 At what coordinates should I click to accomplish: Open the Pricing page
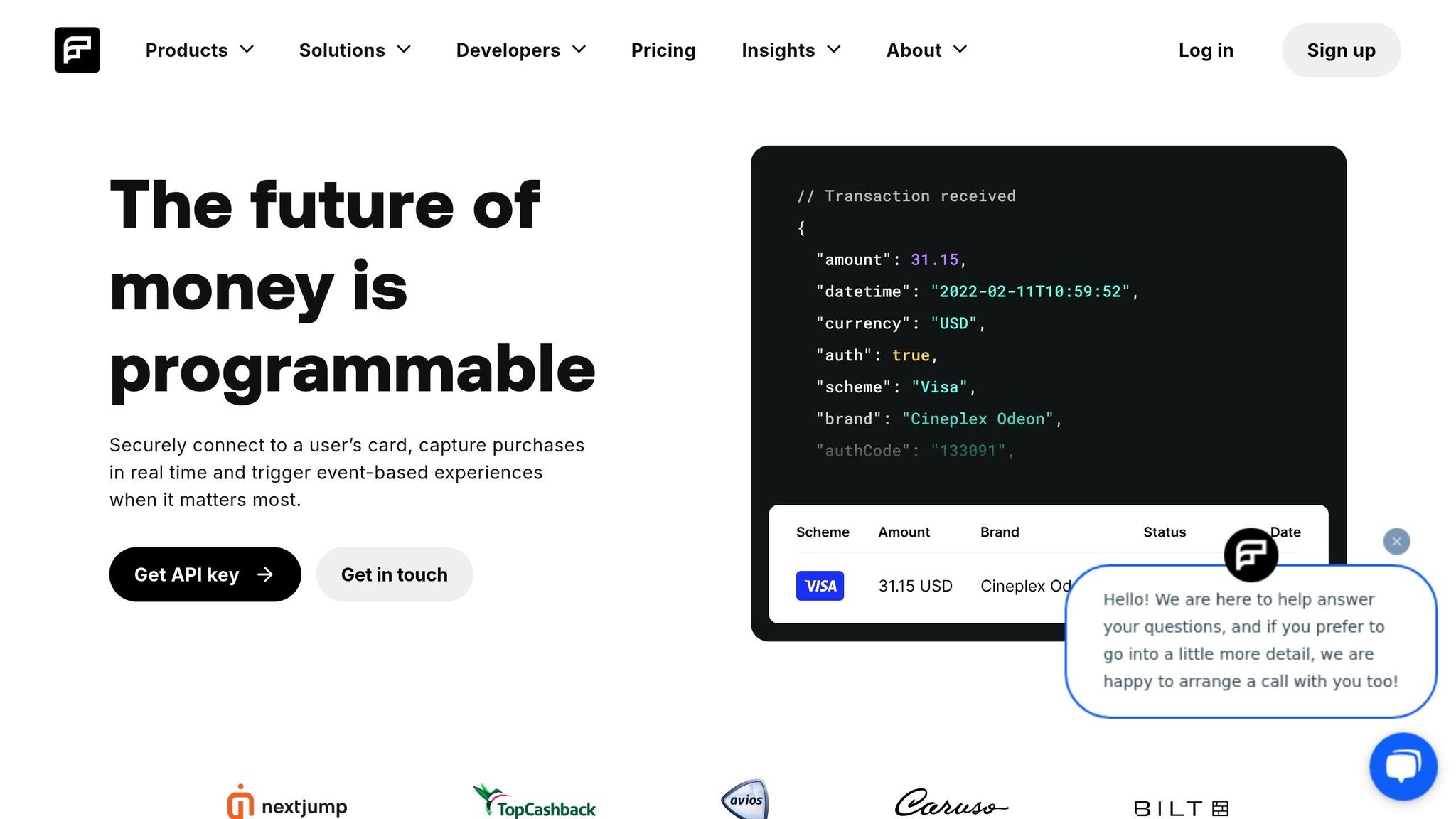coord(663,50)
